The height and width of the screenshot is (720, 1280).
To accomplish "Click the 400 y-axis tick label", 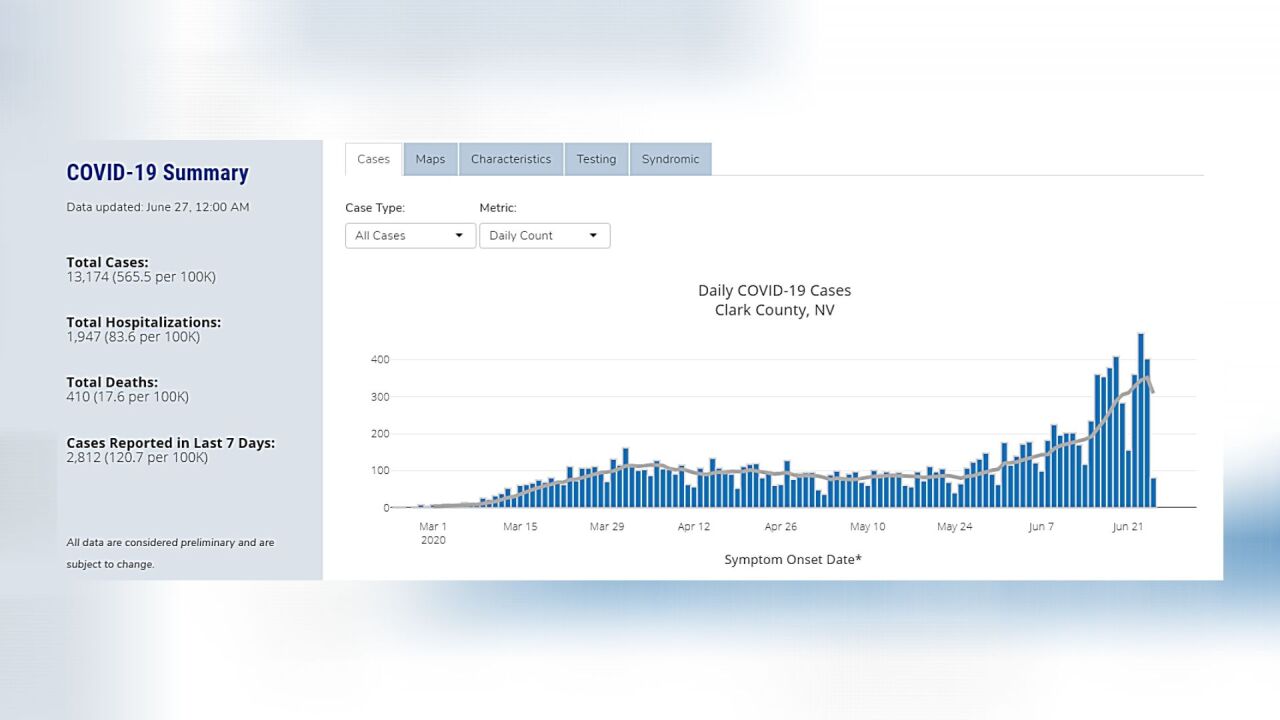I will pos(379,359).
